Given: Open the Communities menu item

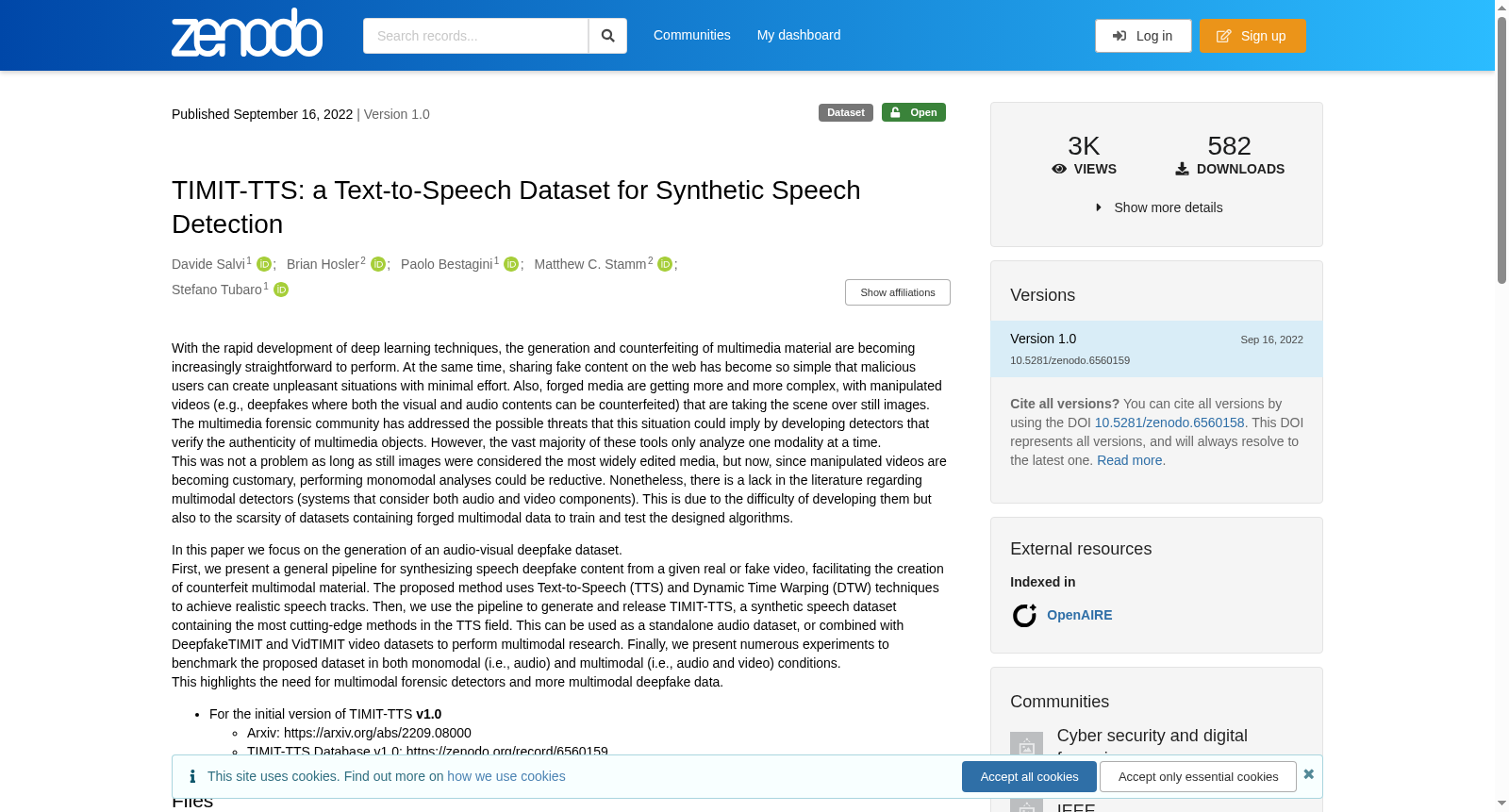Looking at the screenshot, I should pos(692,35).
